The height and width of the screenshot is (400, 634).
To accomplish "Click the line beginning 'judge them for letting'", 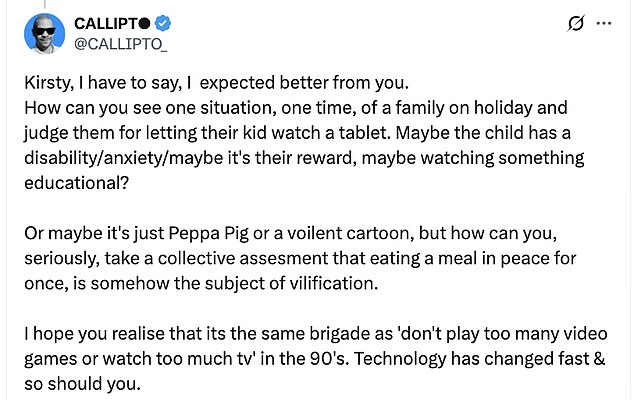I will pyautogui.click(x=297, y=133).
